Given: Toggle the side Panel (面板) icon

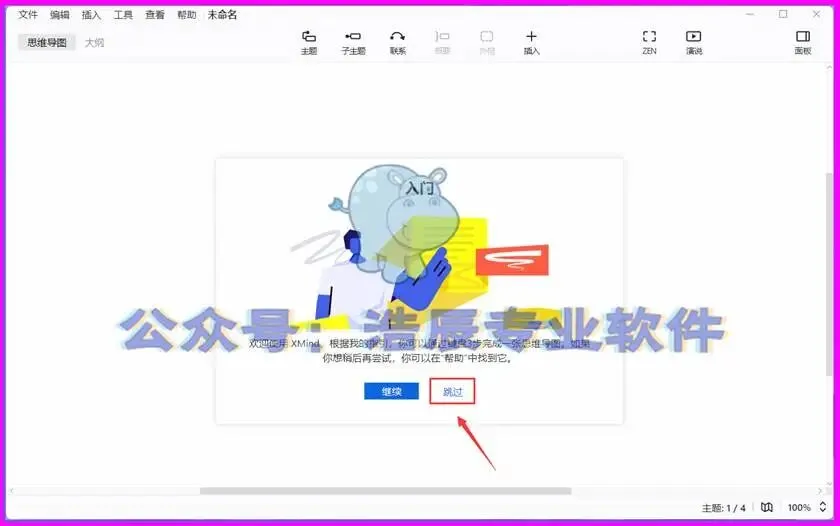Looking at the screenshot, I should pos(802,42).
